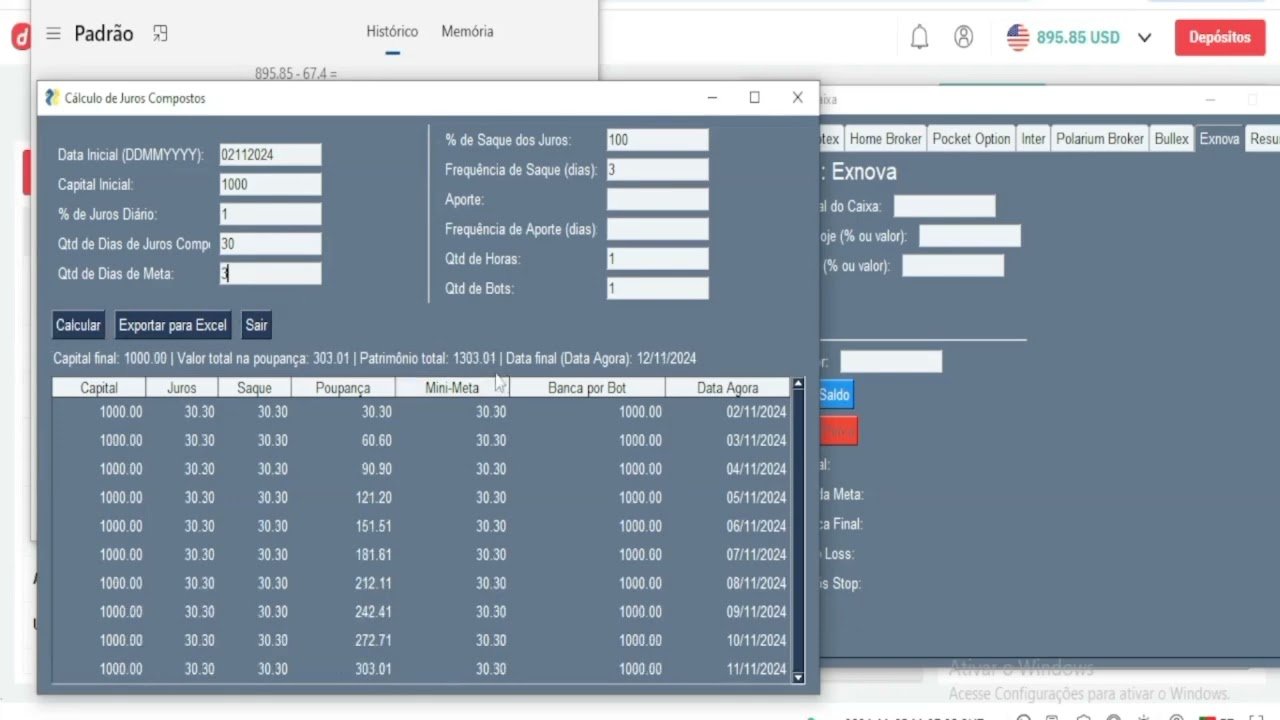
Task: Select the Inter tab
Action: (1033, 139)
